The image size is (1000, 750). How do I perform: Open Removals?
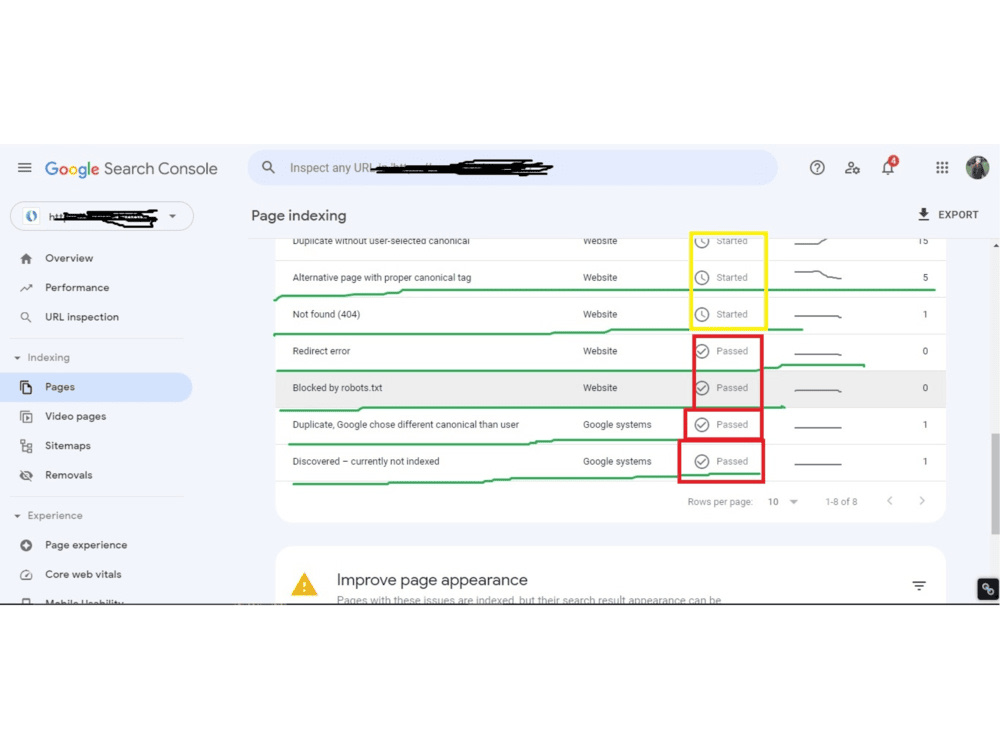click(x=68, y=475)
